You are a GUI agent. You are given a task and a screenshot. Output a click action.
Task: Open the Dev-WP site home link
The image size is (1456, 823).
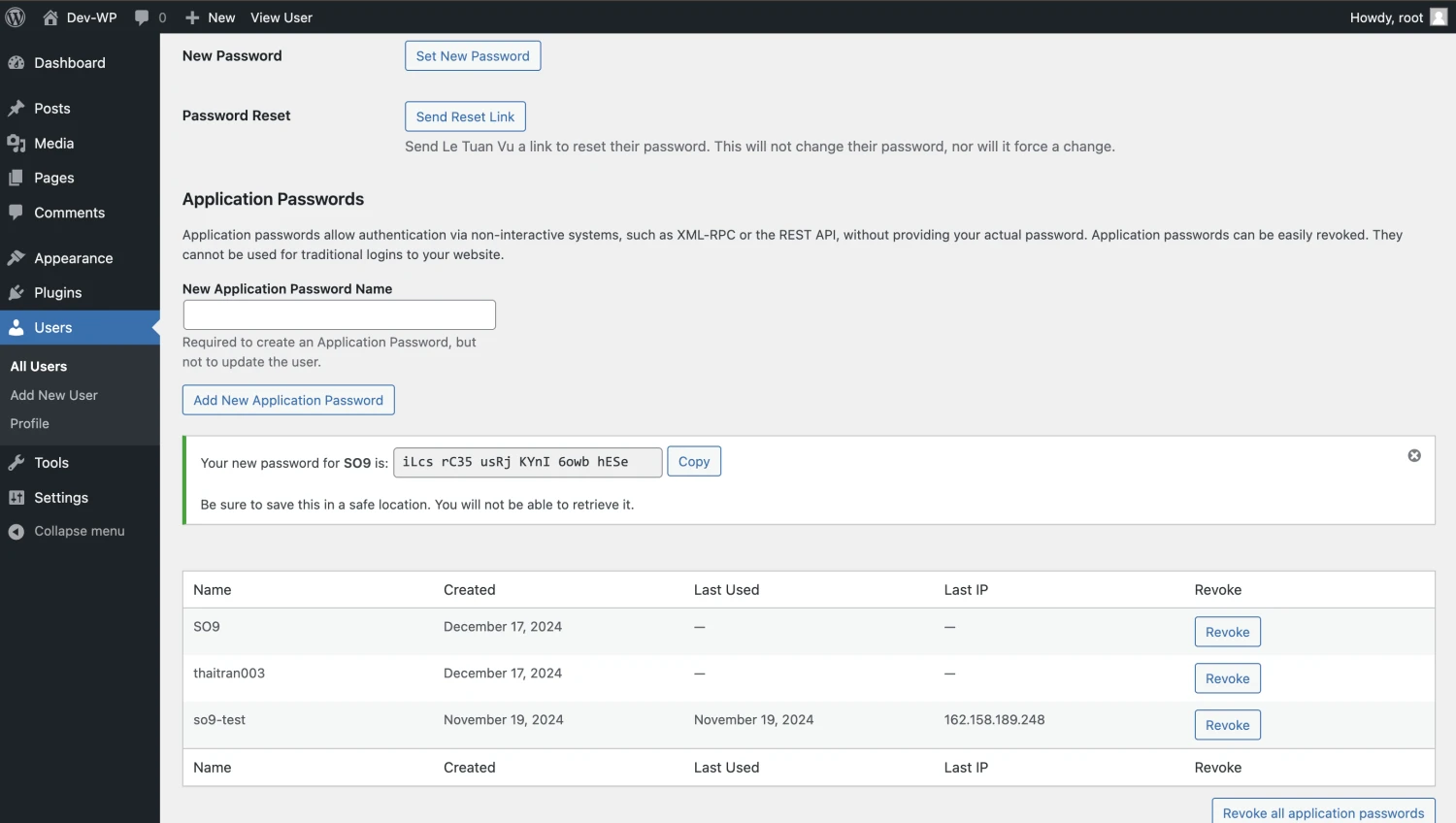tap(80, 17)
